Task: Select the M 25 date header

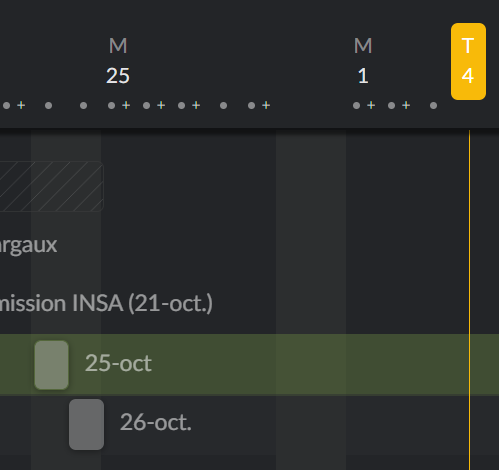Action: pyautogui.click(x=118, y=61)
